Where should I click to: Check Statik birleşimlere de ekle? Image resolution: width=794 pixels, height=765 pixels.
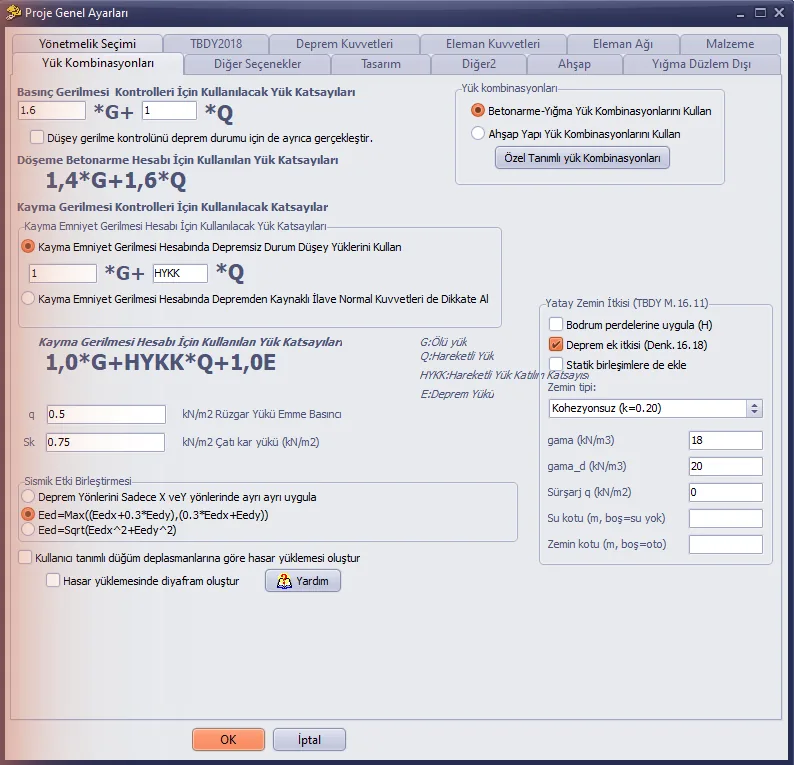pos(555,364)
